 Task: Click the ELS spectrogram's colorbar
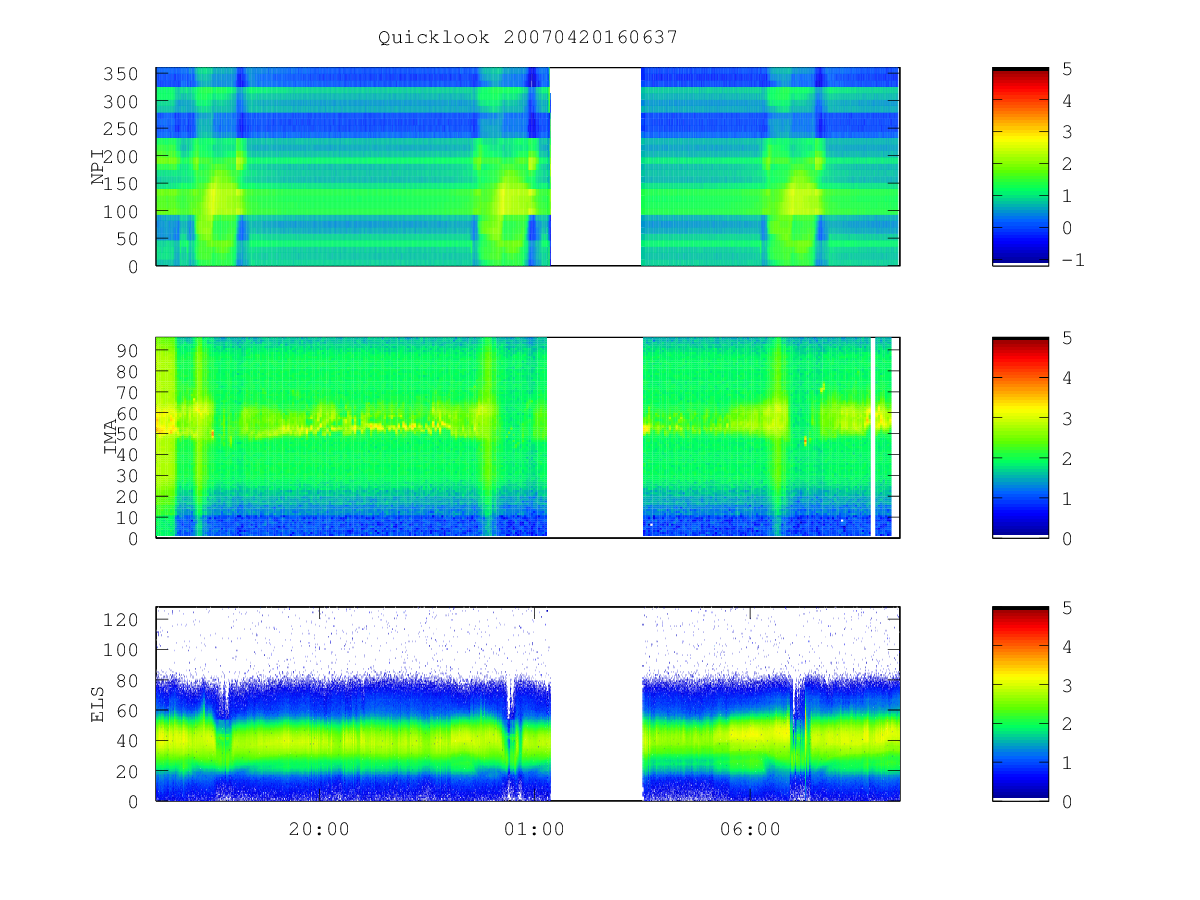(x=1020, y=704)
